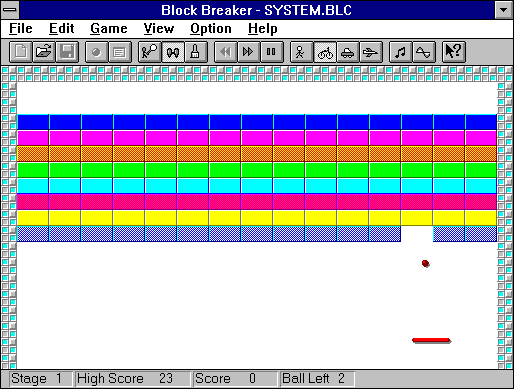Toggle the music note button

point(400,52)
